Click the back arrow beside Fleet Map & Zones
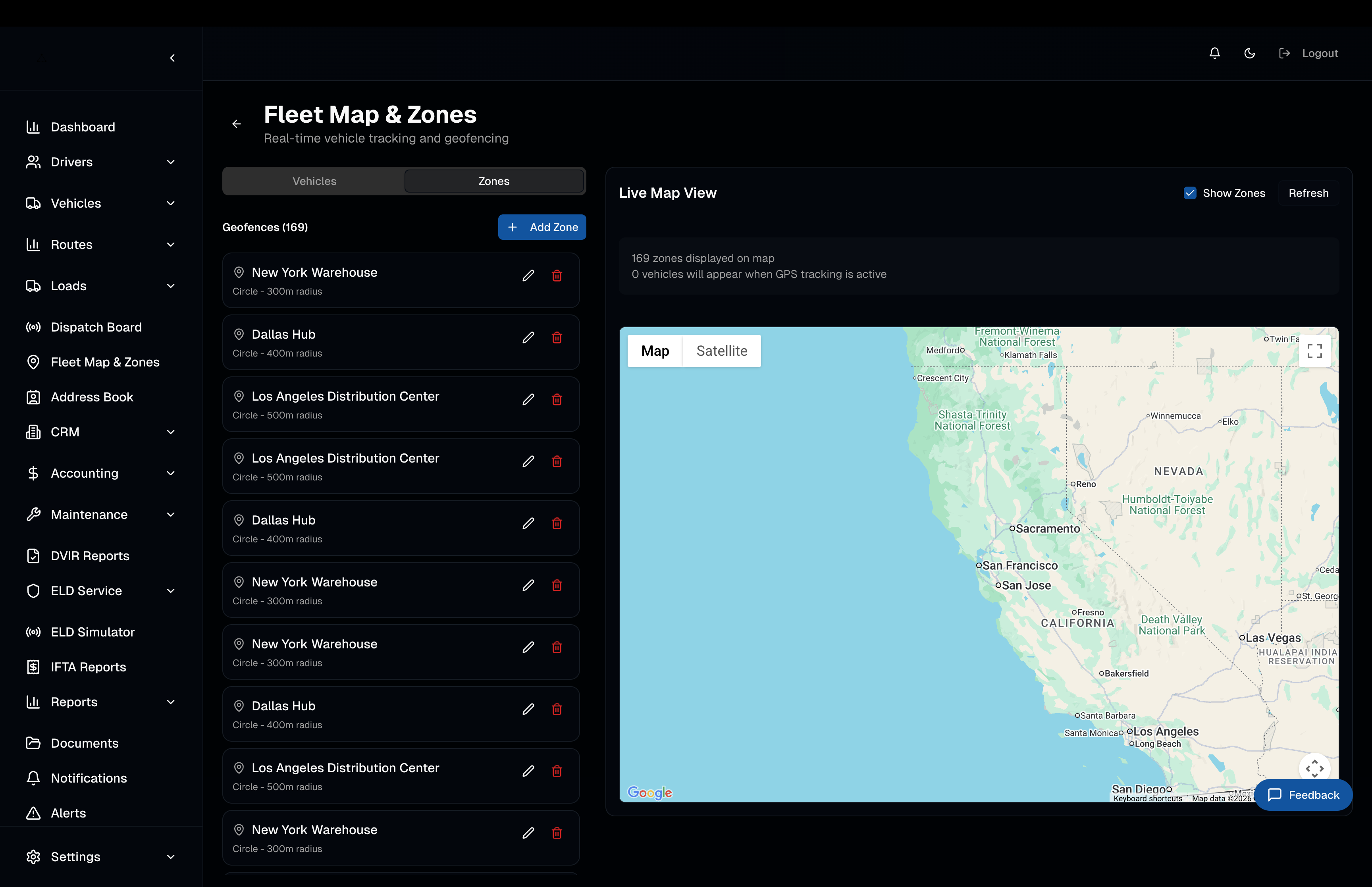The image size is (1372, 887). pos(237,124)
